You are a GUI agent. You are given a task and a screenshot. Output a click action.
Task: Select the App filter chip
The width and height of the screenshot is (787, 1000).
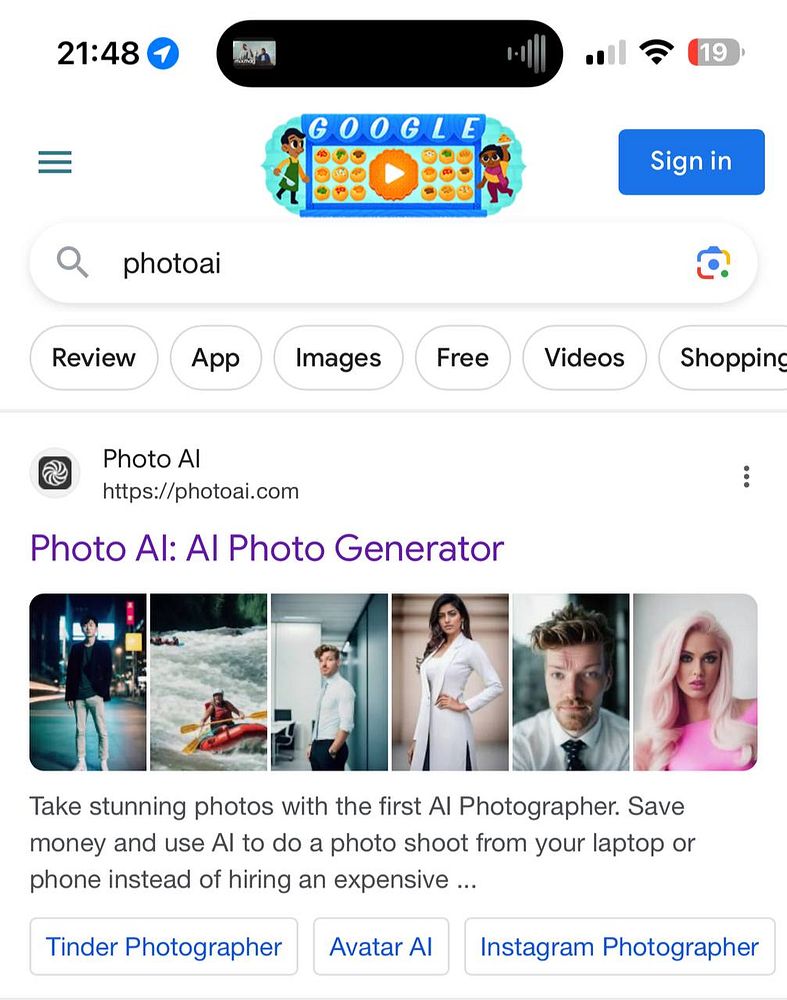point(216,358)
